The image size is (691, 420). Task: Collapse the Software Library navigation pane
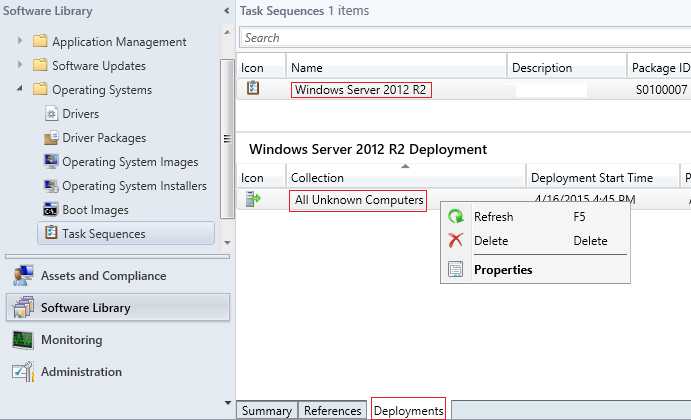click(x=227, y=11)
